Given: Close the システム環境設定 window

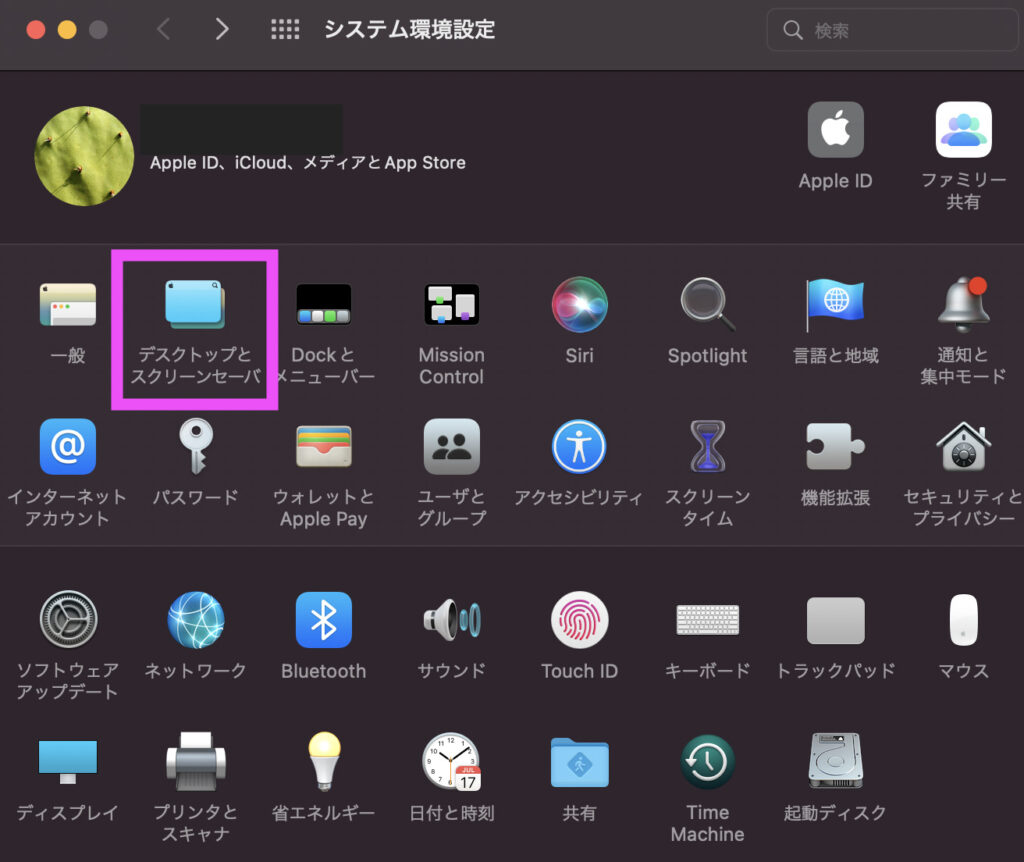Looking at the screenshot, I should coord(36,29).
